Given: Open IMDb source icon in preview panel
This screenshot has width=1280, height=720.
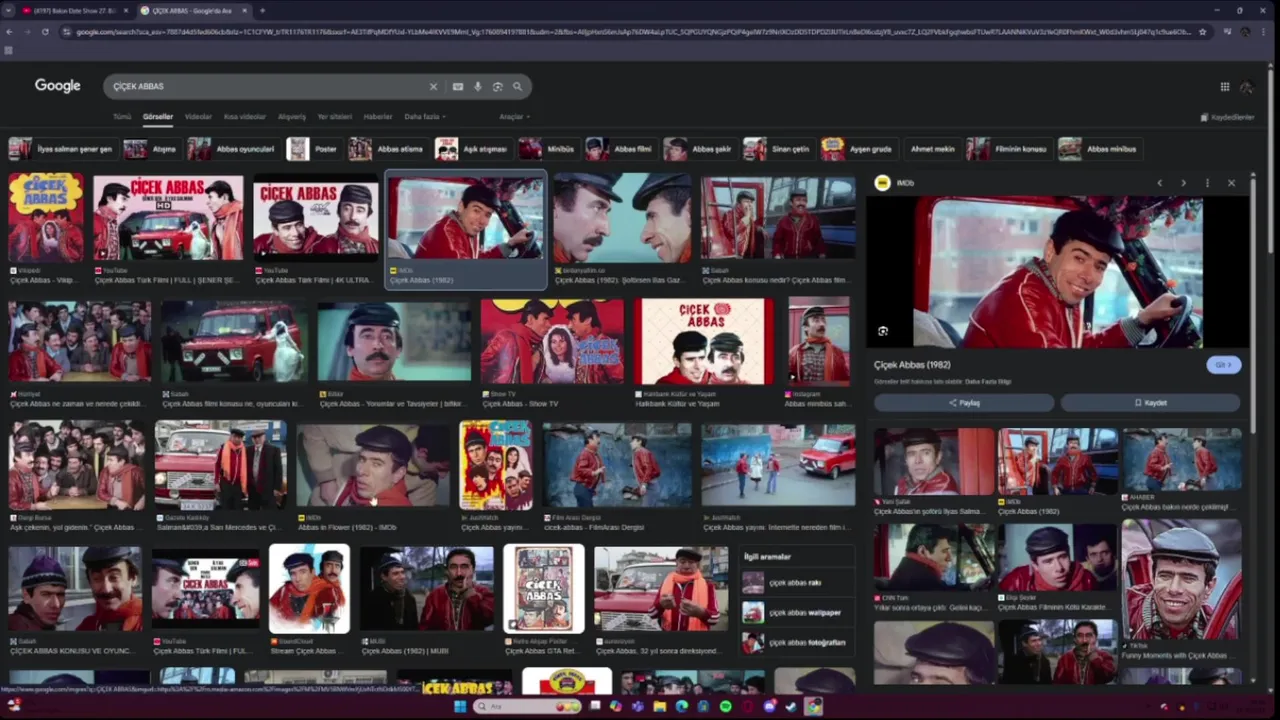Looking at the screenshot, I should 882,183.
